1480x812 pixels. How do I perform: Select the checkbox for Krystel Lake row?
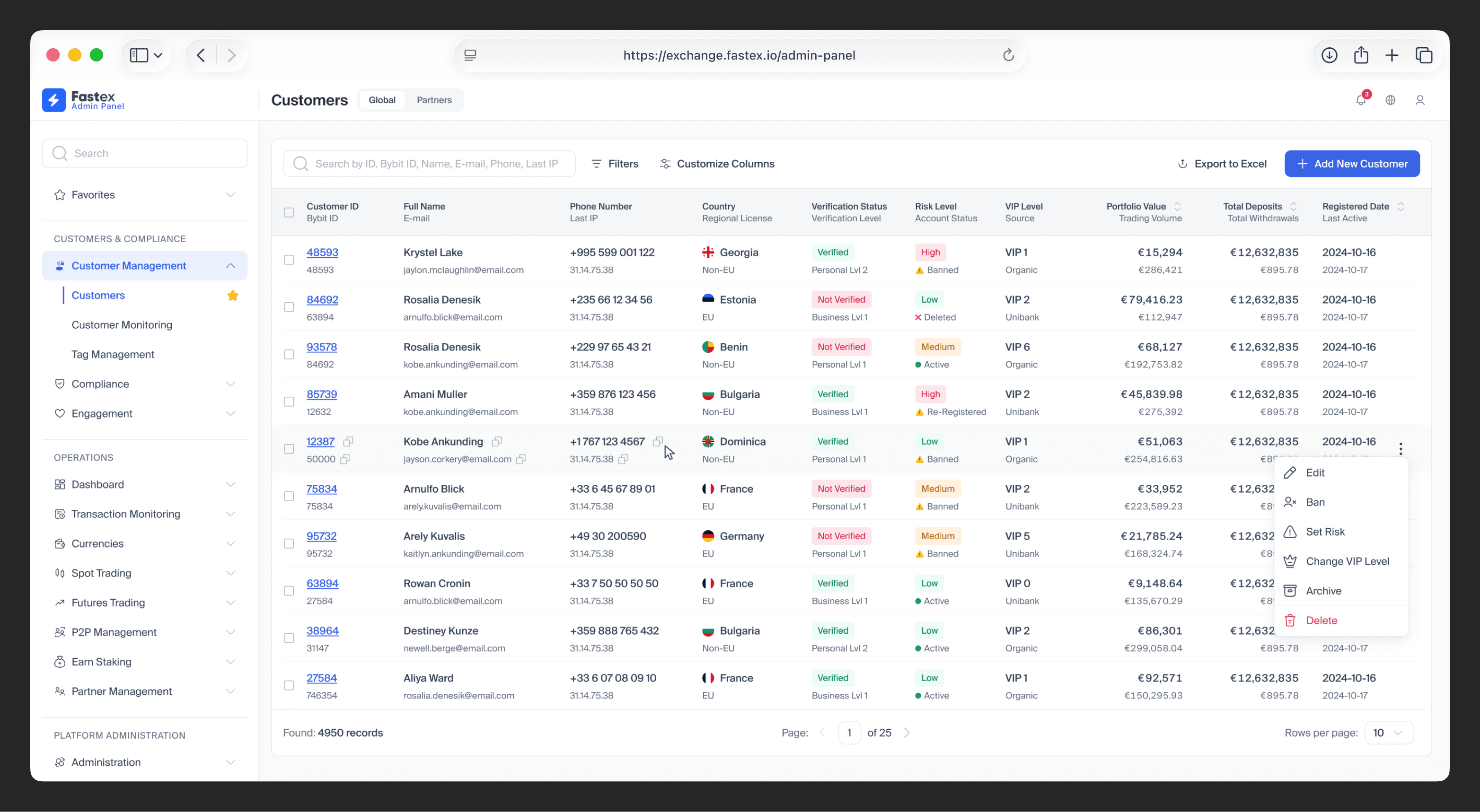(289, 260)
